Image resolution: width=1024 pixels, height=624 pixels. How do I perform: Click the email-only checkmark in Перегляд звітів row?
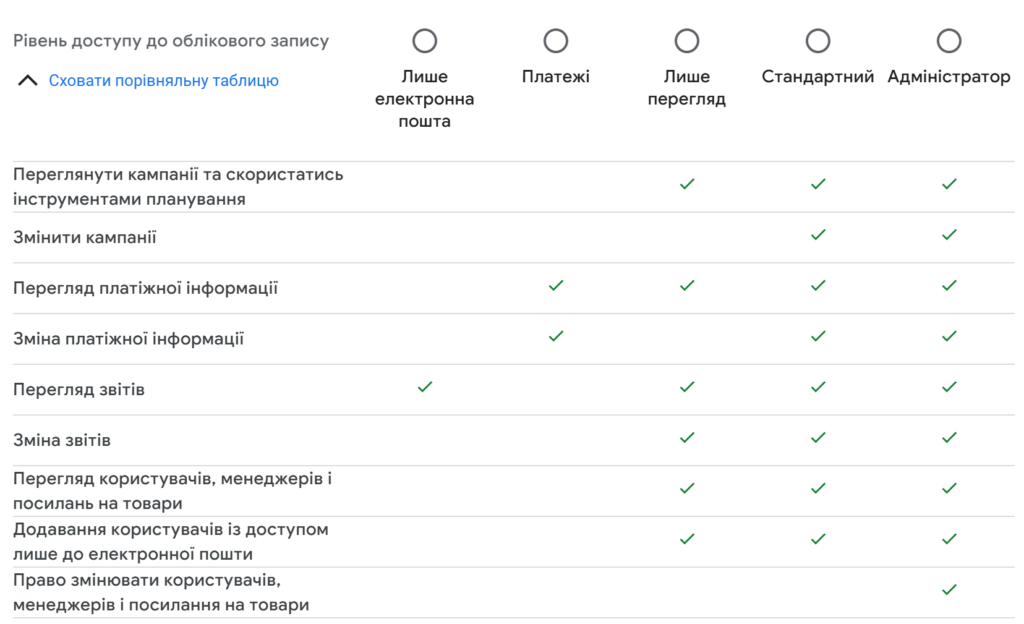tap(424, 387)
